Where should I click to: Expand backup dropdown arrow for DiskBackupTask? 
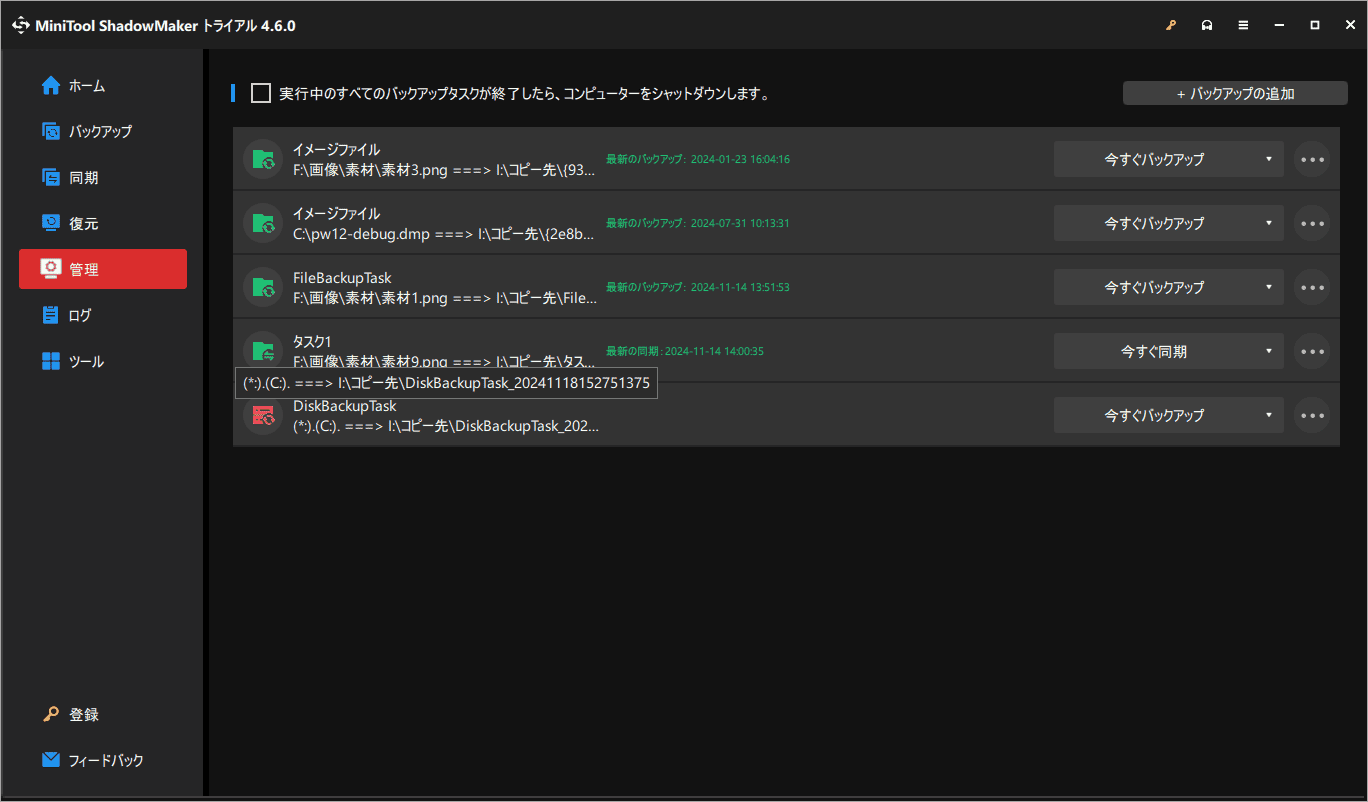(x=1269, y=415)
